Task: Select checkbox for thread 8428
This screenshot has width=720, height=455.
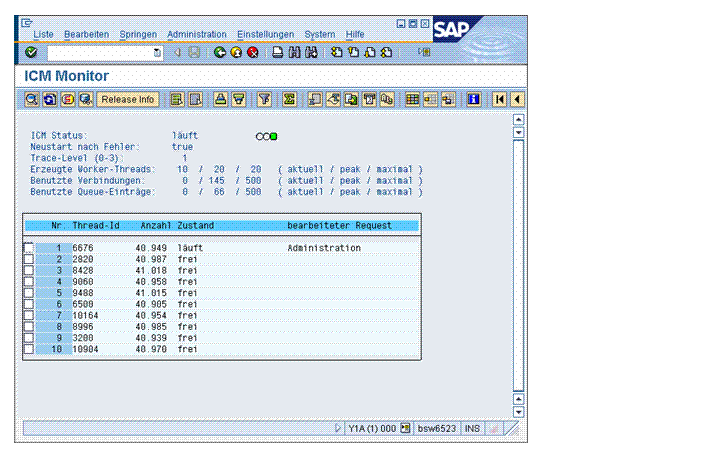Action: tap(29, 270)
